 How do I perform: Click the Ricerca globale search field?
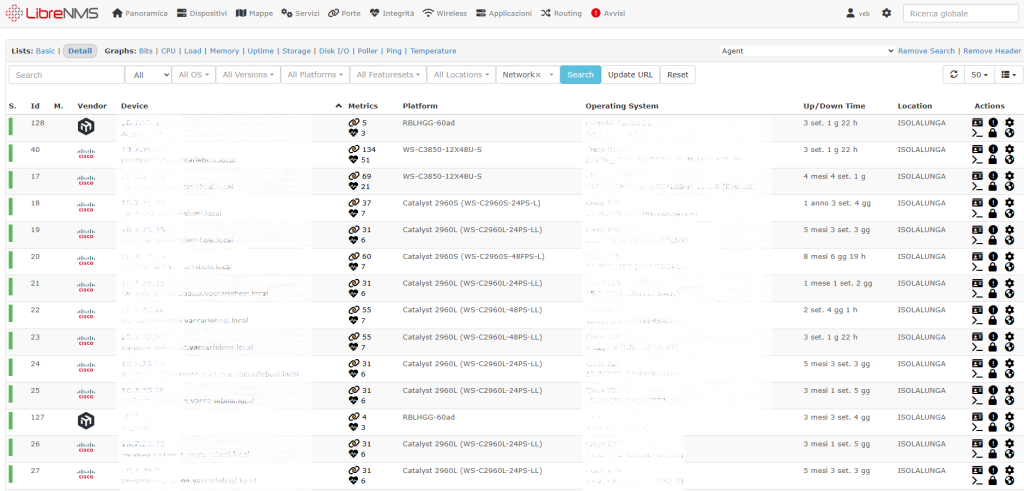958,13
